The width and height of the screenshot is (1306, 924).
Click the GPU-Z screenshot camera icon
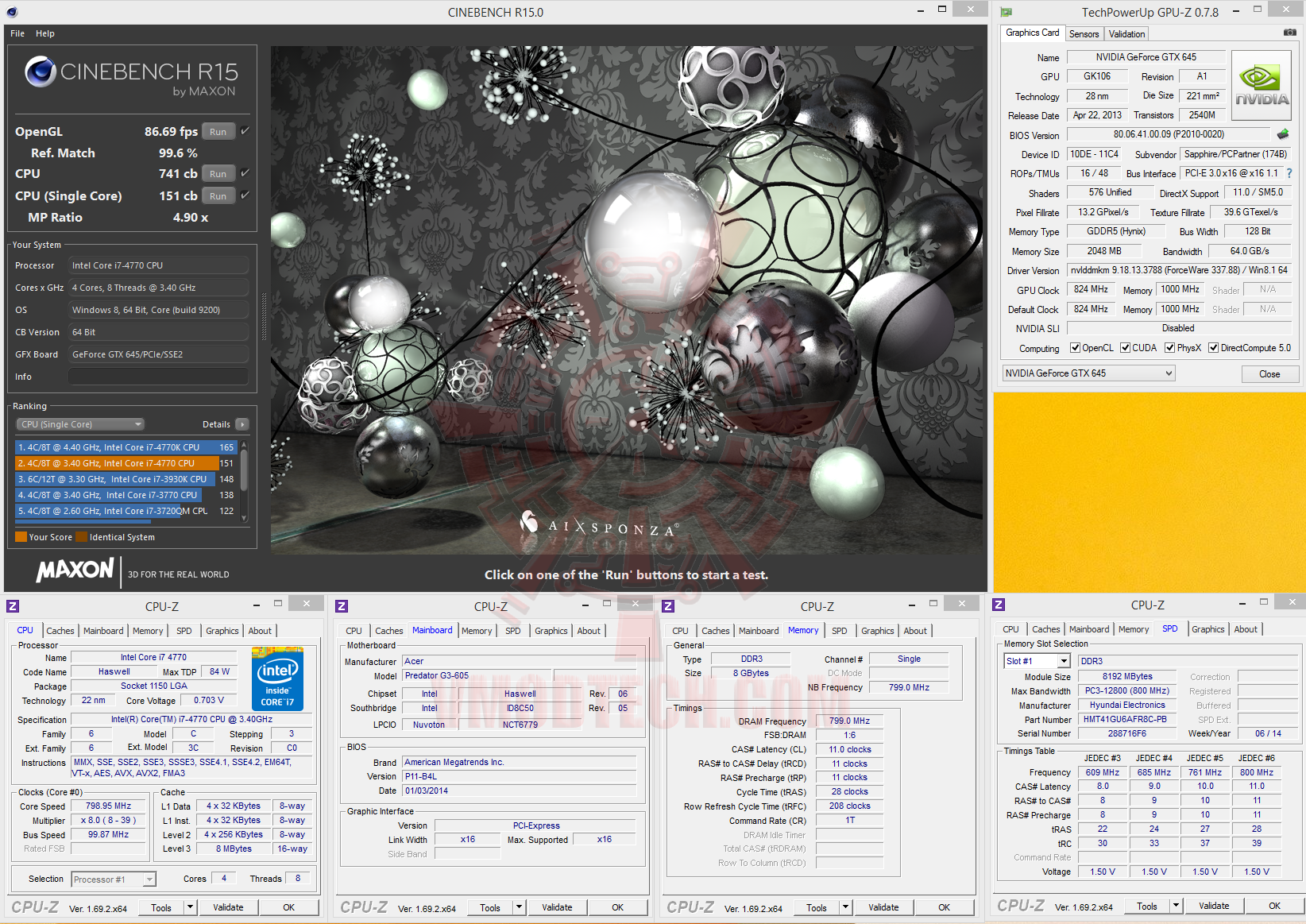point(1289,33)
